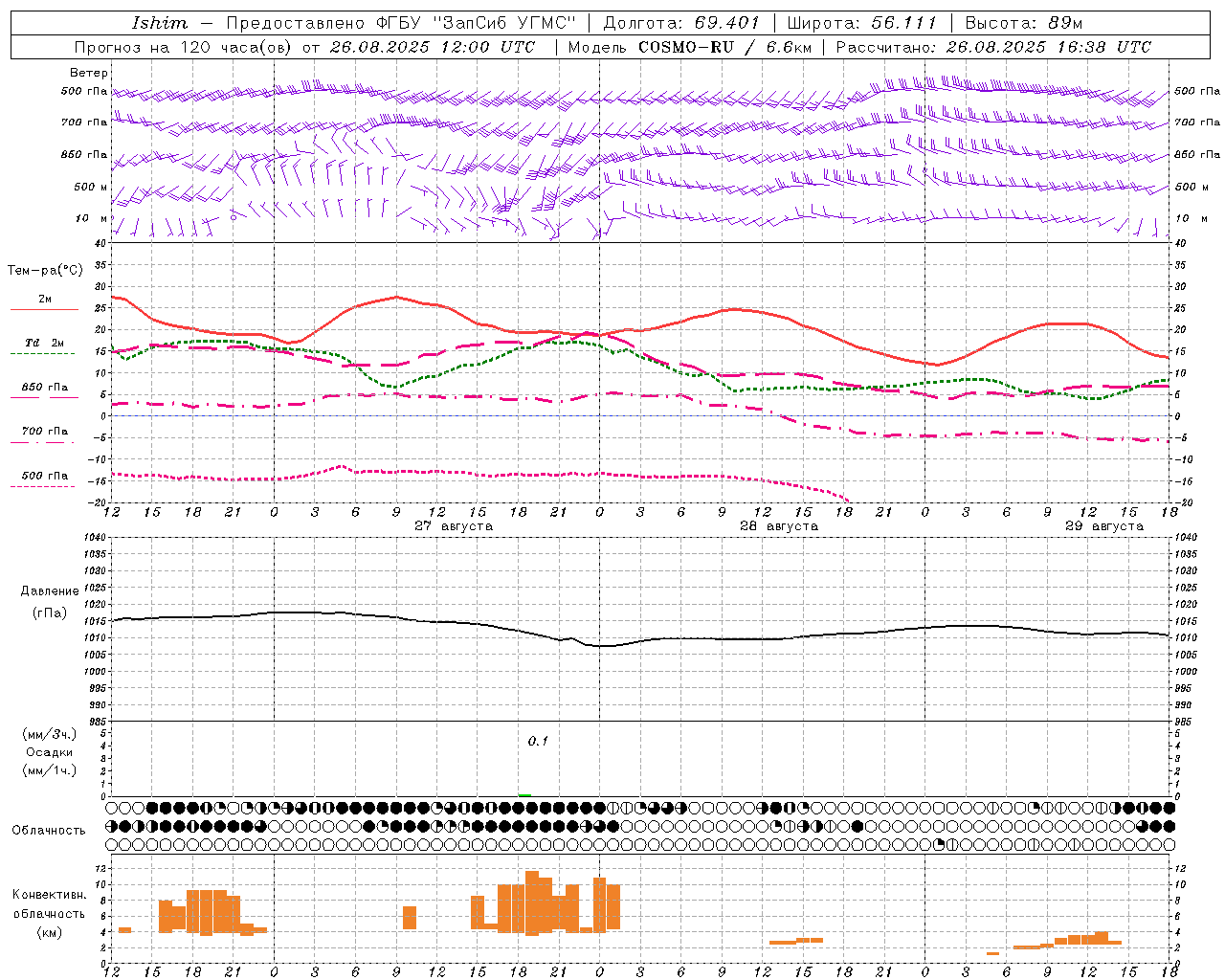Click the 29 августа date label

point(1104,526)
